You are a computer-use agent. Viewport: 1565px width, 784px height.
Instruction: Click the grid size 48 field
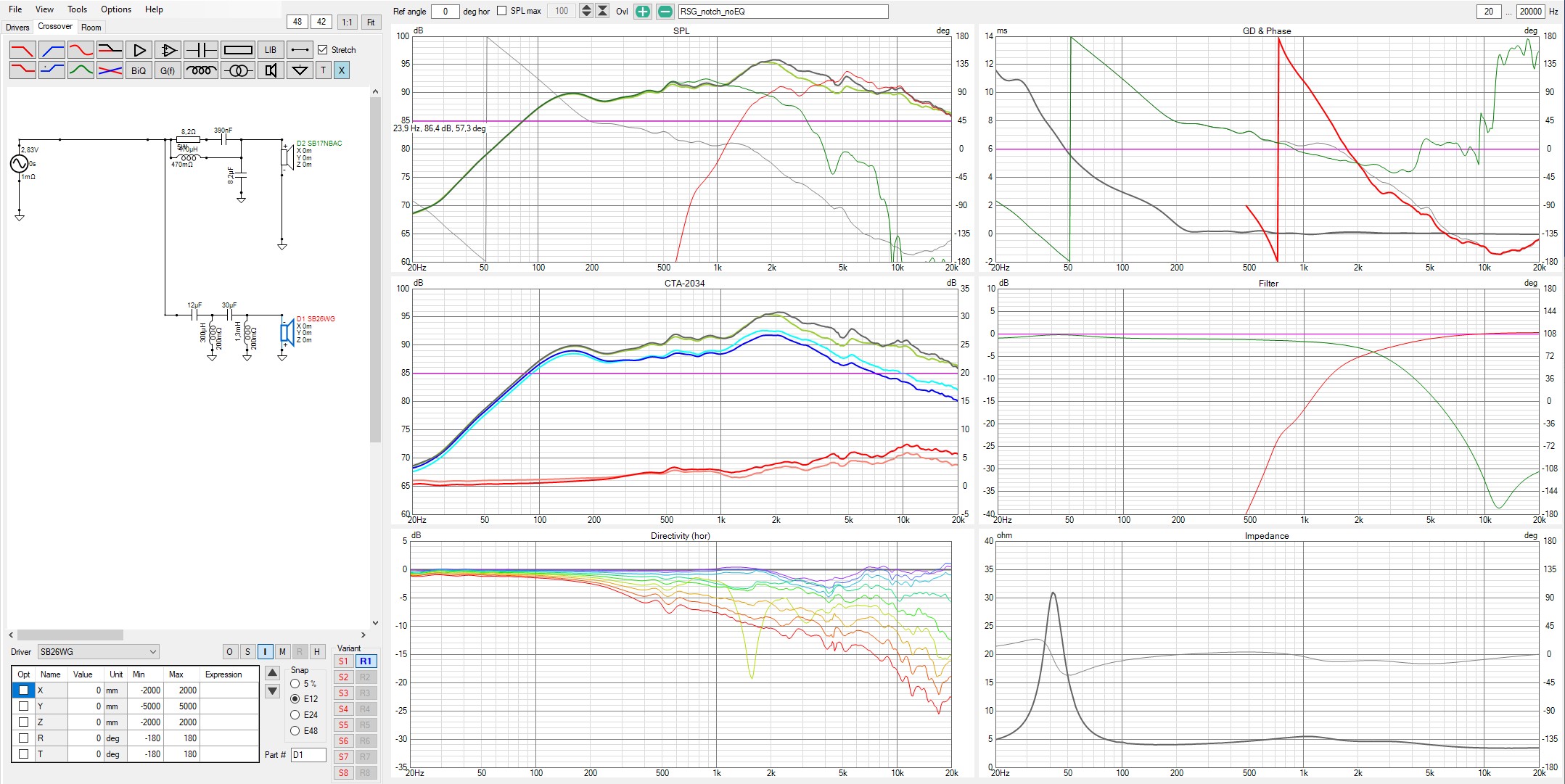tap(297, 22)
